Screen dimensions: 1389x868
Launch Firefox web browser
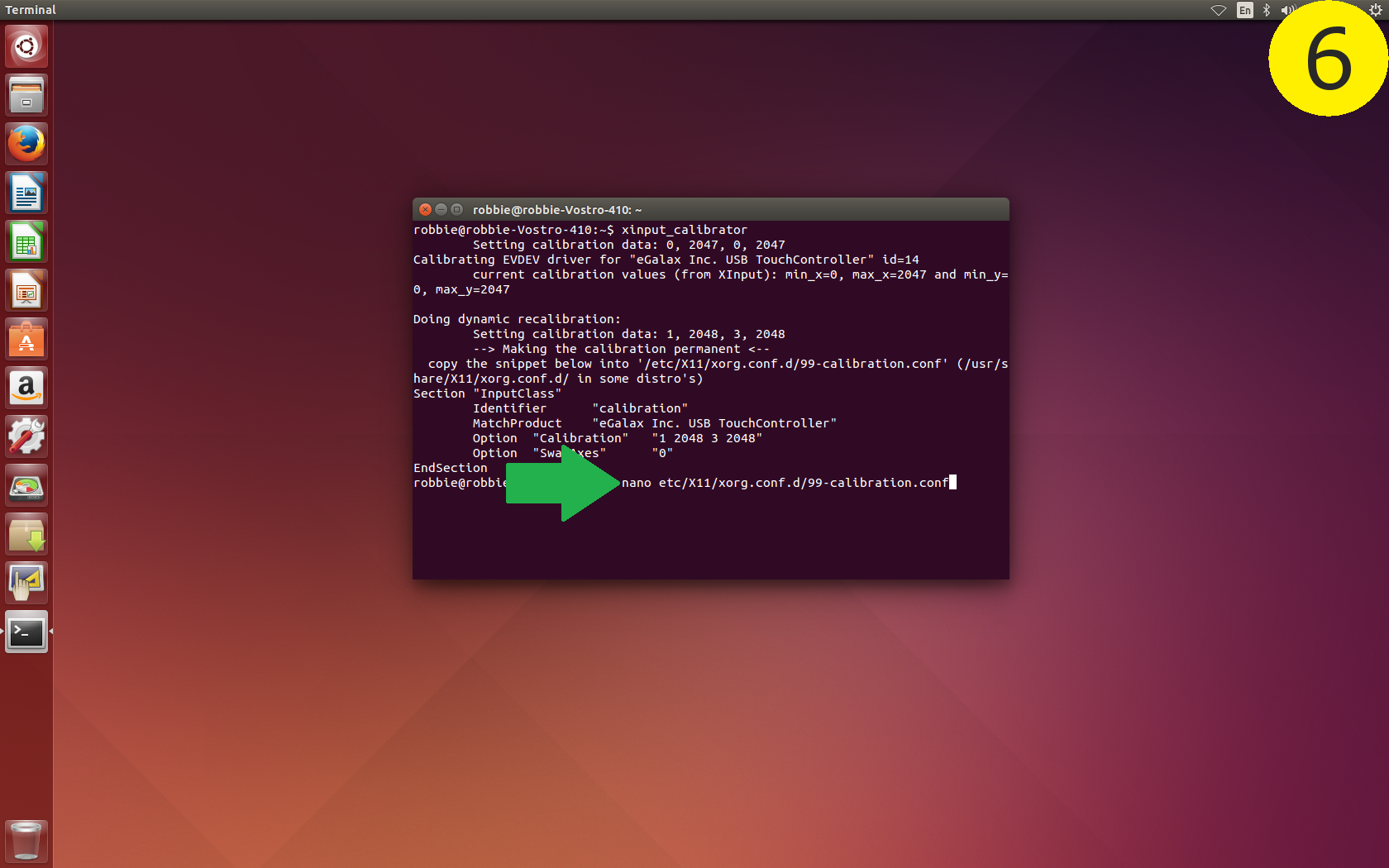coord(26,144)
